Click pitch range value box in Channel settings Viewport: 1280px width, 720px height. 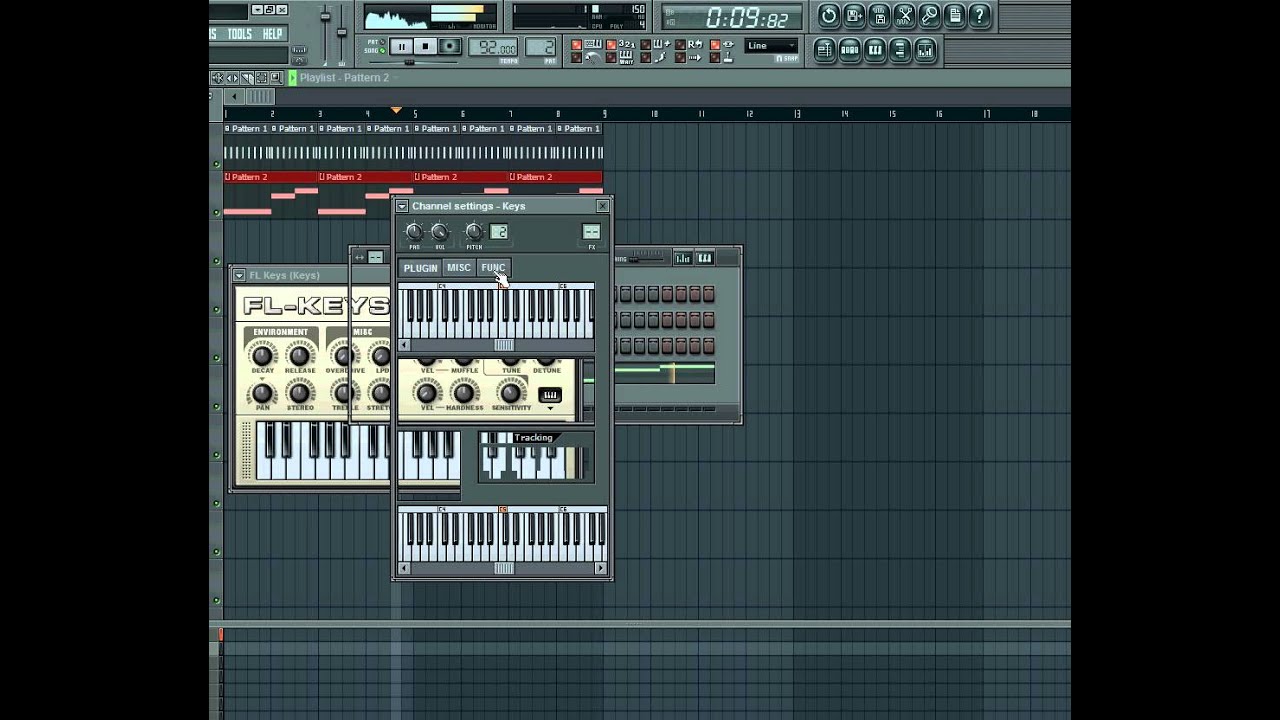click(x=498, y=232)
